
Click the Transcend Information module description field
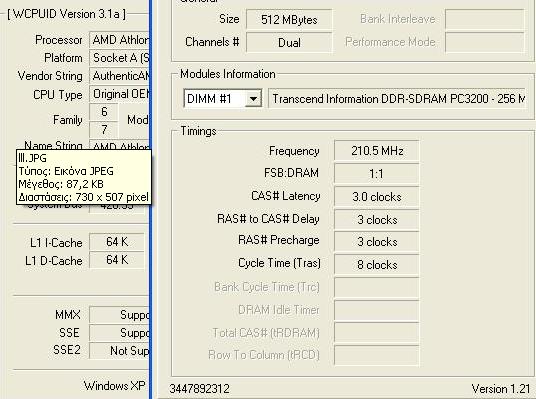click(x=397, y=99)
